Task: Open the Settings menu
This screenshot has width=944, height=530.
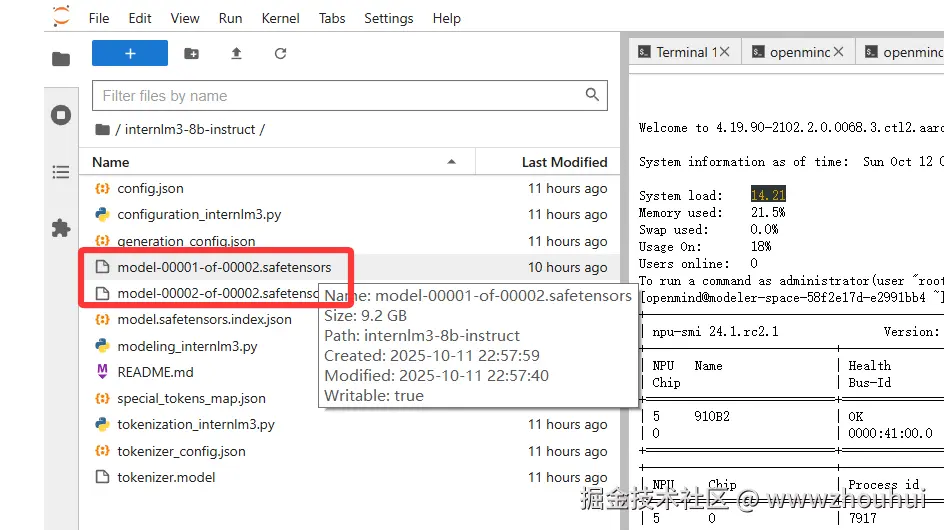Action: tap(388, 19)
